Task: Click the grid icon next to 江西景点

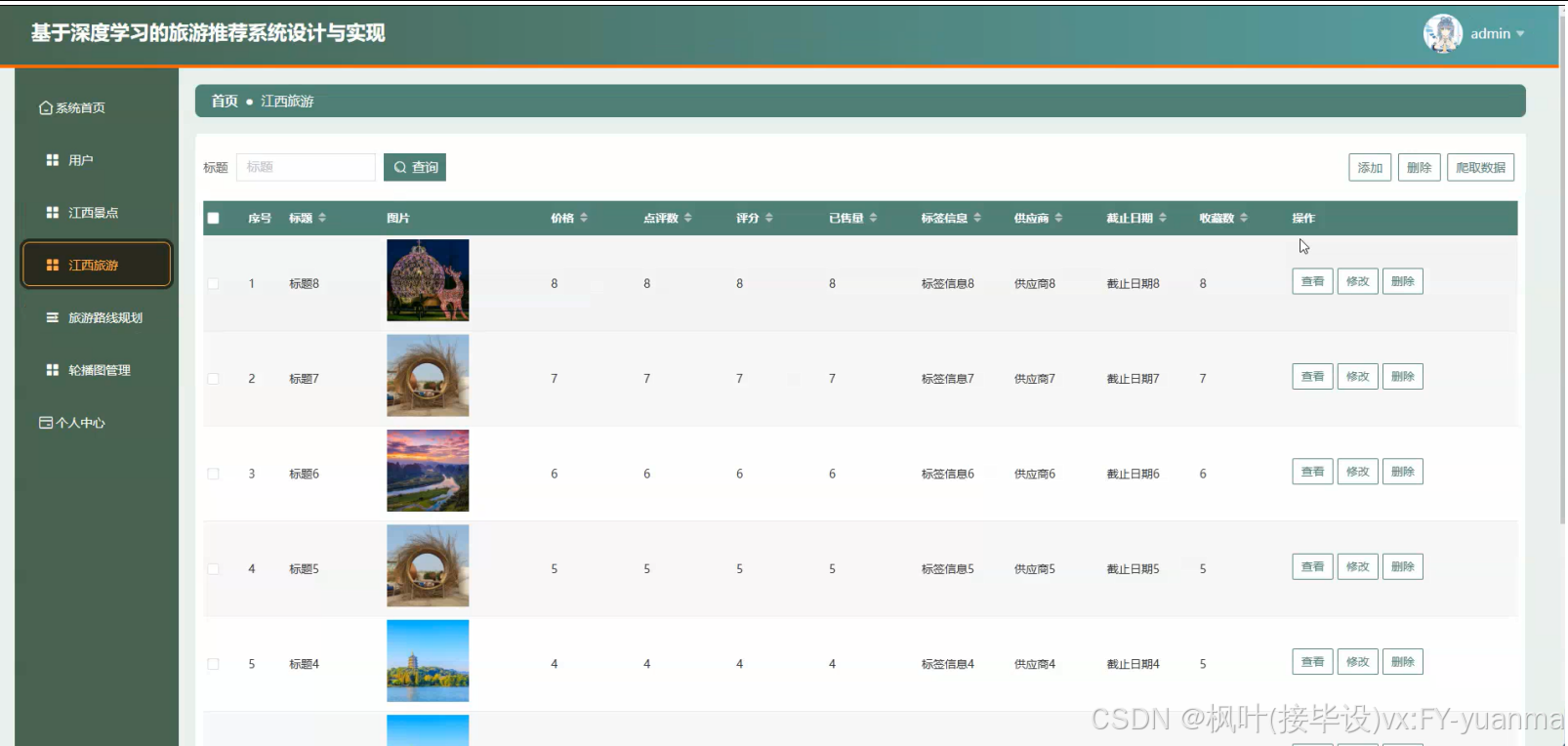Action: (x=53, y=213)
